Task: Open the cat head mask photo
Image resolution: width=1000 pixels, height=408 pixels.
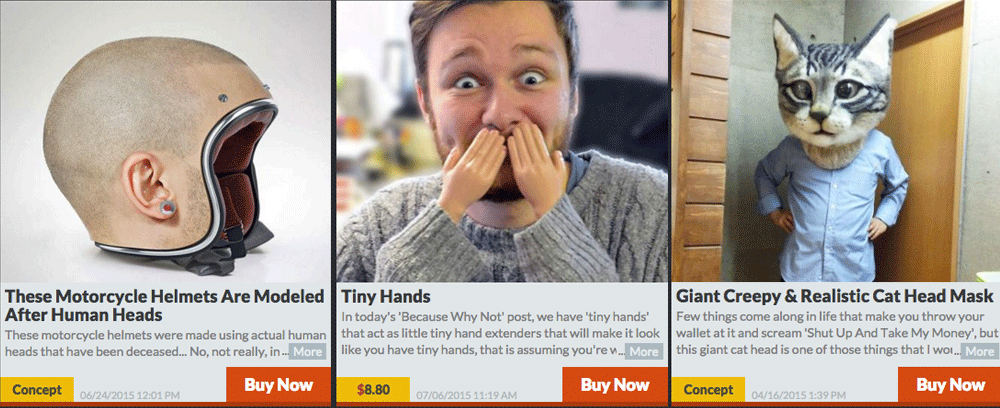Action: [836, 141]
